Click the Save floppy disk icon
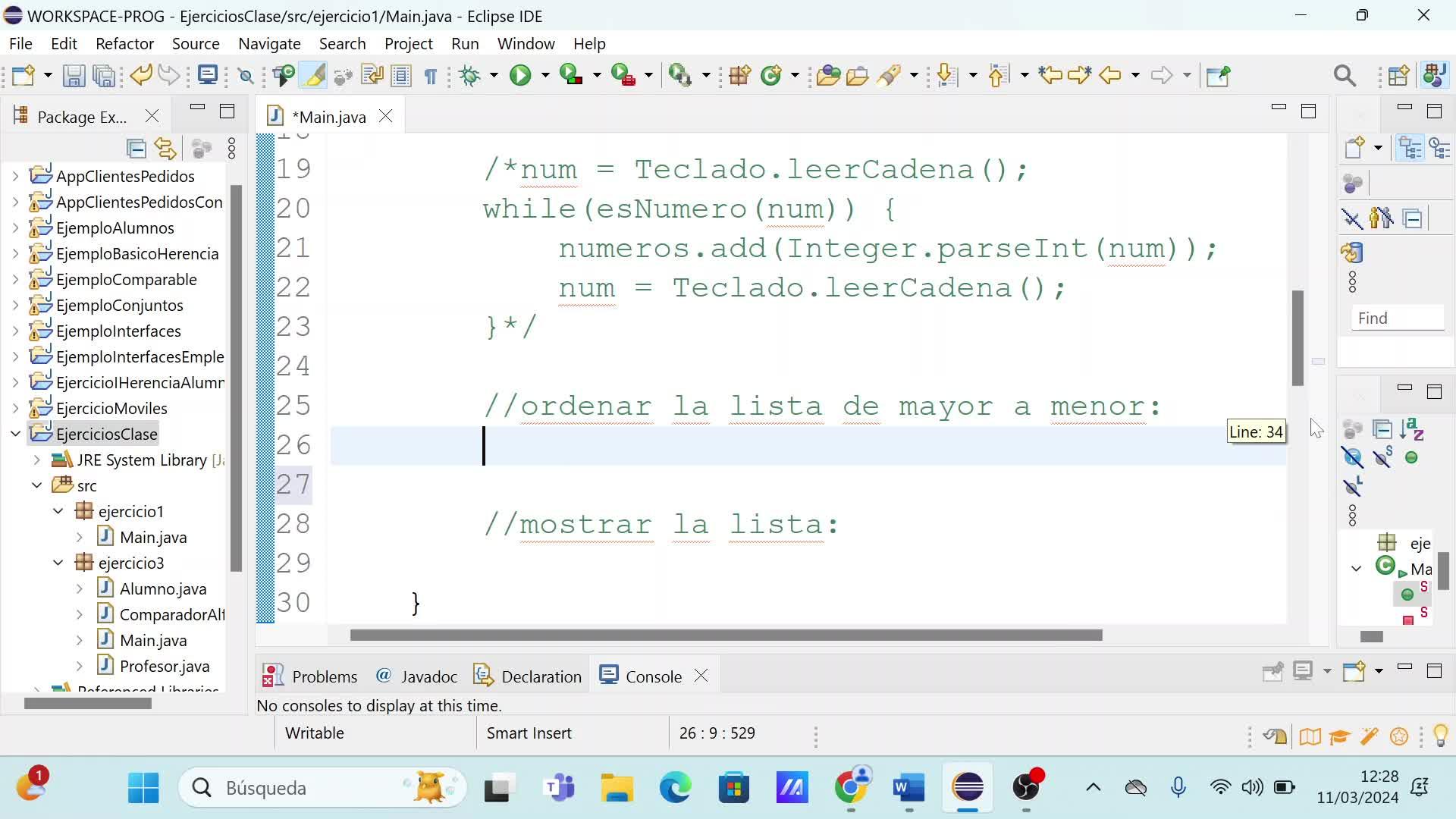The image size is (1456, 819). 74,75
